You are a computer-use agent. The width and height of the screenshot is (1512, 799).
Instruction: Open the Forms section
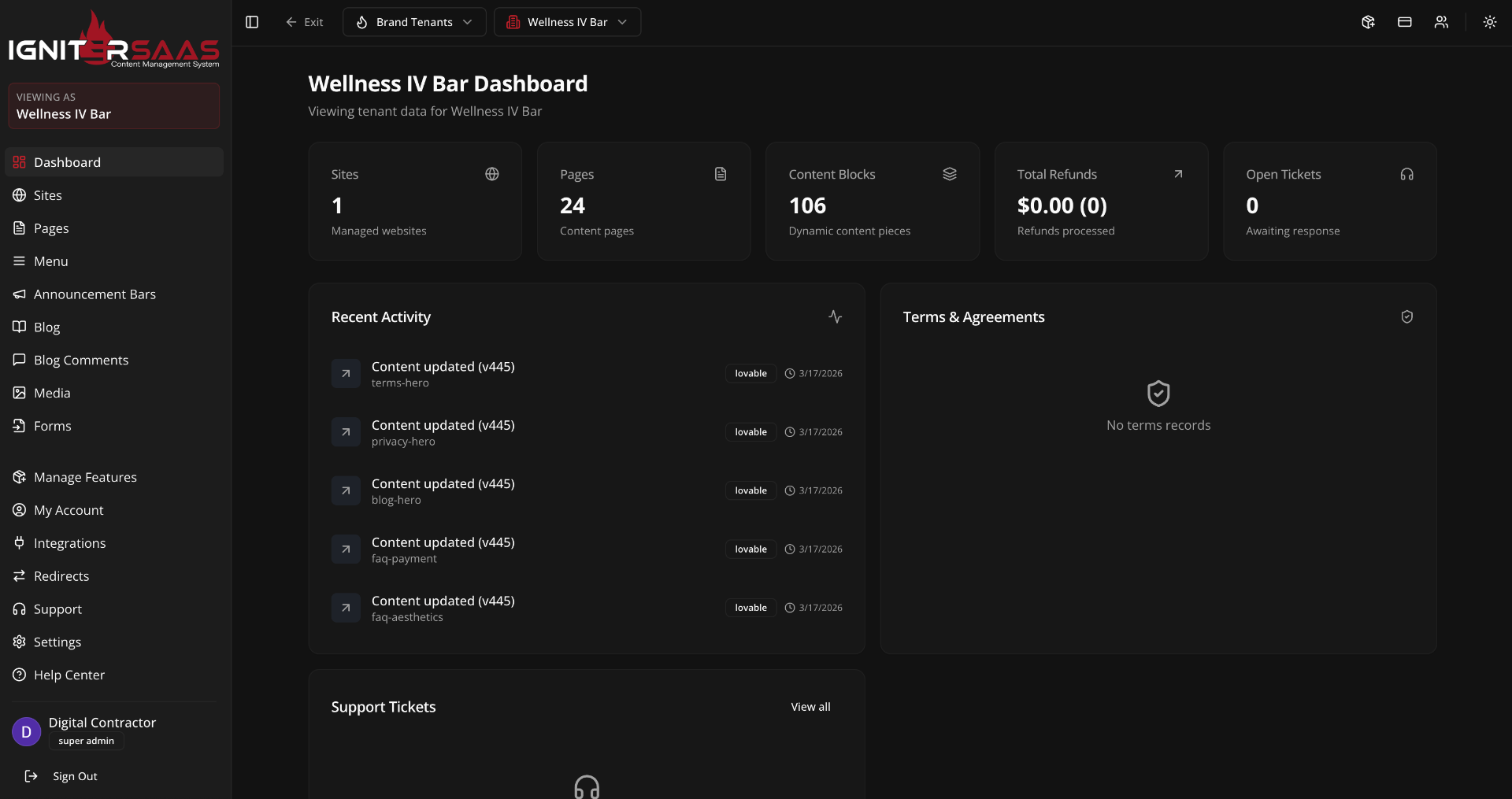coord(52,425)
